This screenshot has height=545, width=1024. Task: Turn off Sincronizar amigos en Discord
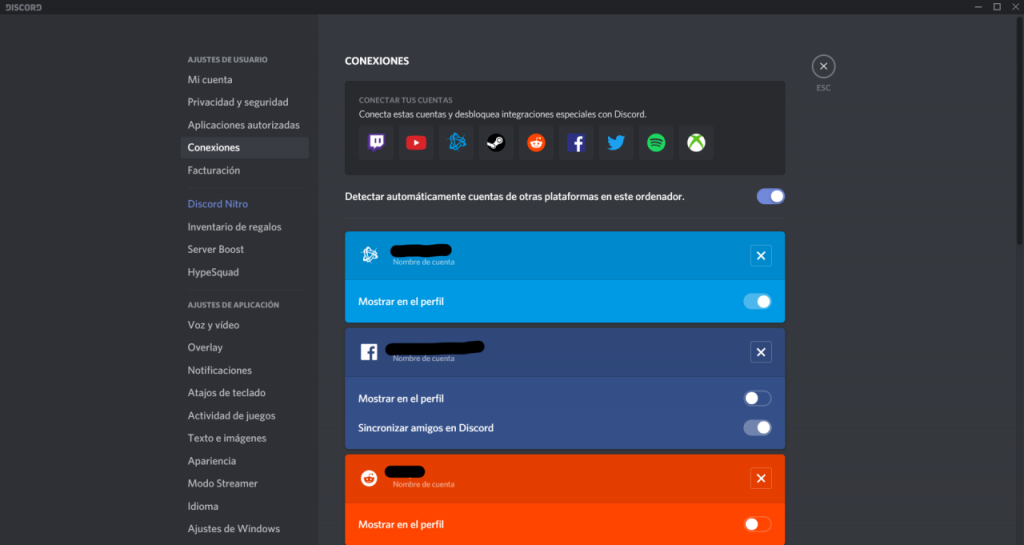coord(757,428)
